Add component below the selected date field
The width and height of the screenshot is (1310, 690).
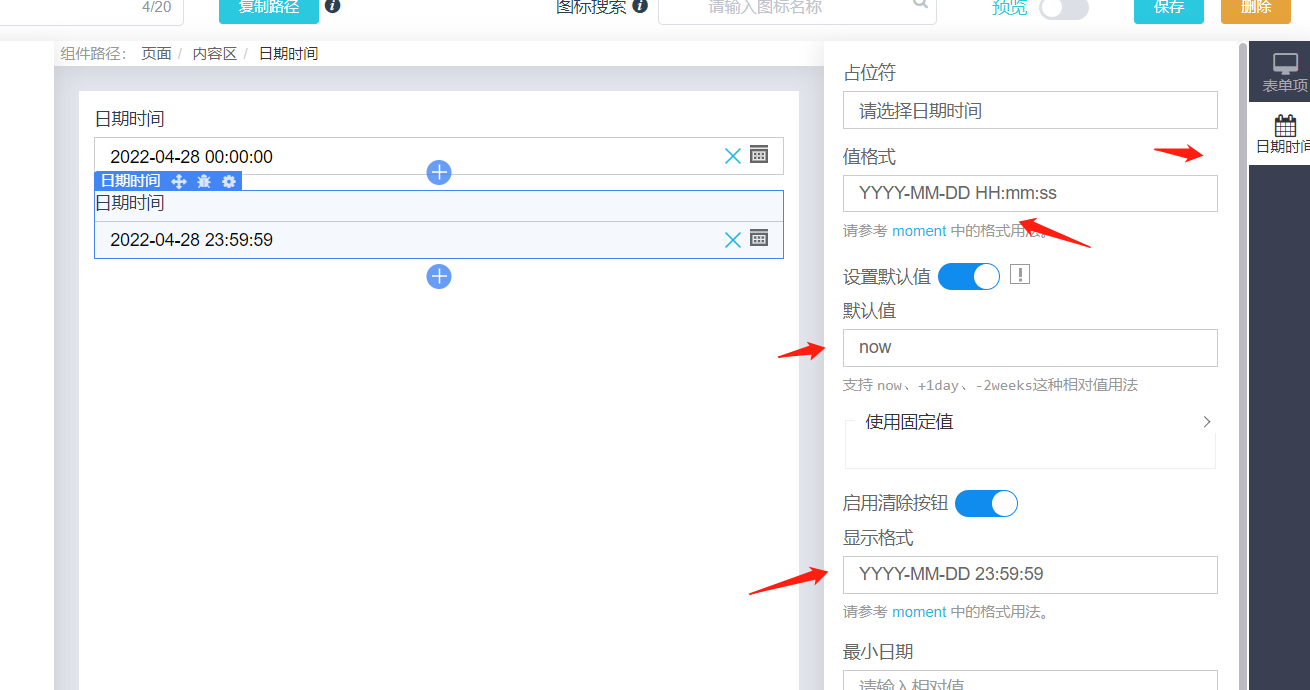[439, 276]
